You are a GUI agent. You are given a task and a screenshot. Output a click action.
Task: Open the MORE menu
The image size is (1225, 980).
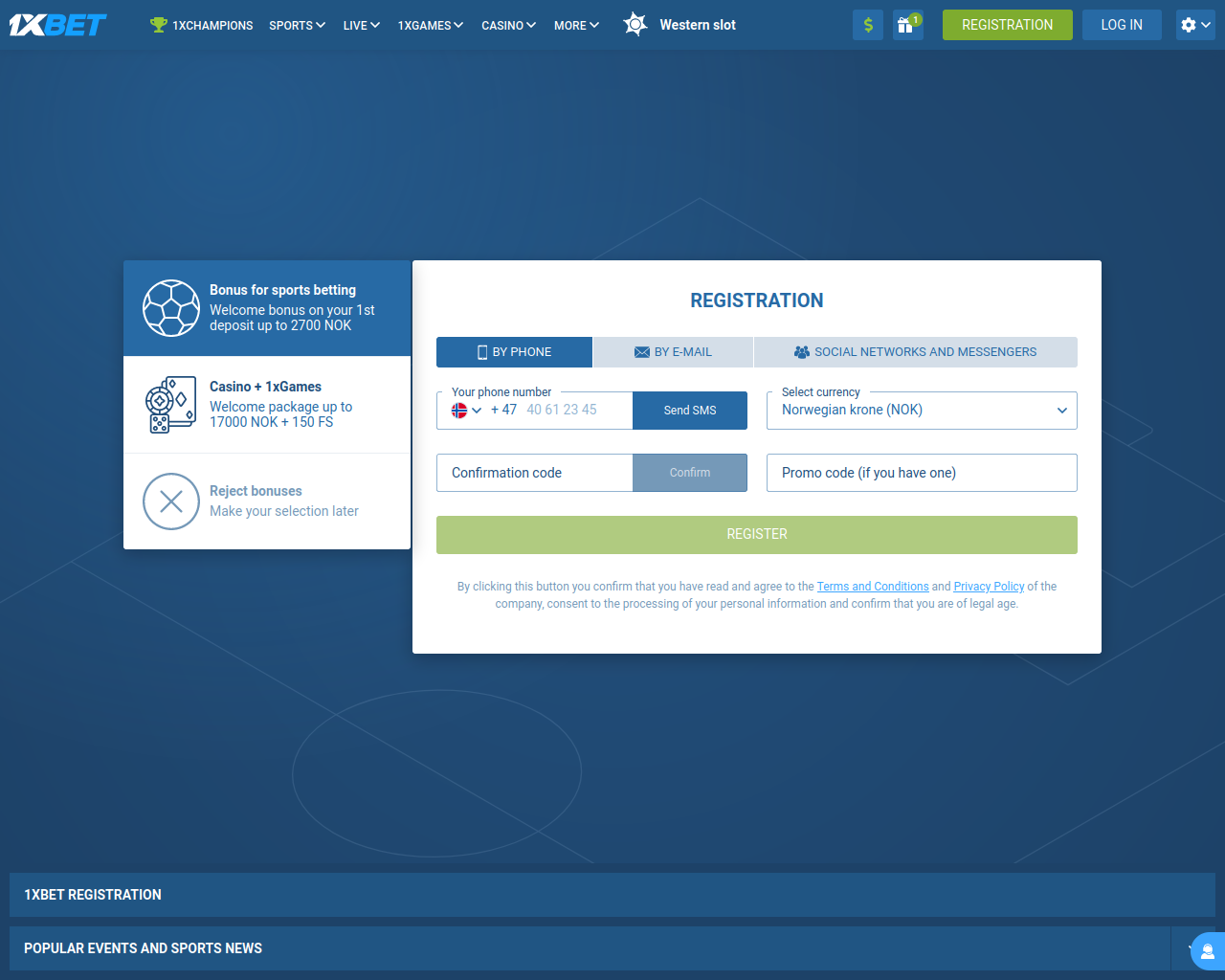576,25
